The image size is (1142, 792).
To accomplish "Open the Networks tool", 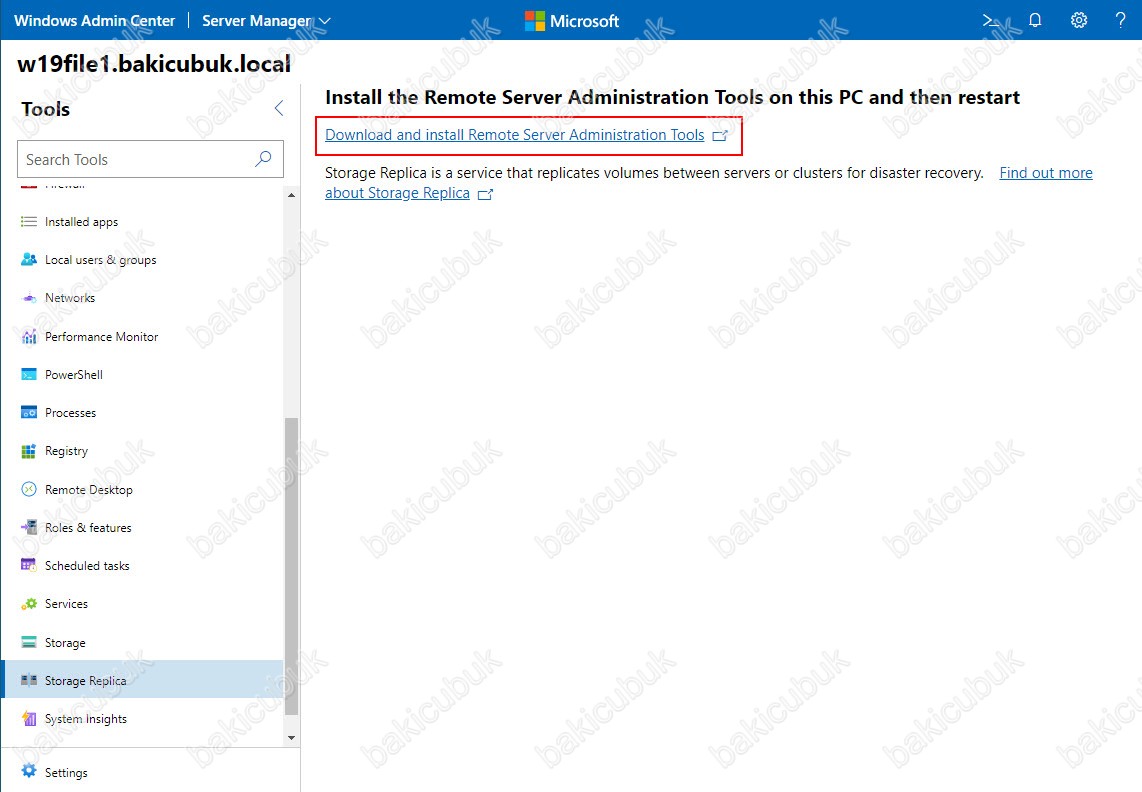I will 143,298.
